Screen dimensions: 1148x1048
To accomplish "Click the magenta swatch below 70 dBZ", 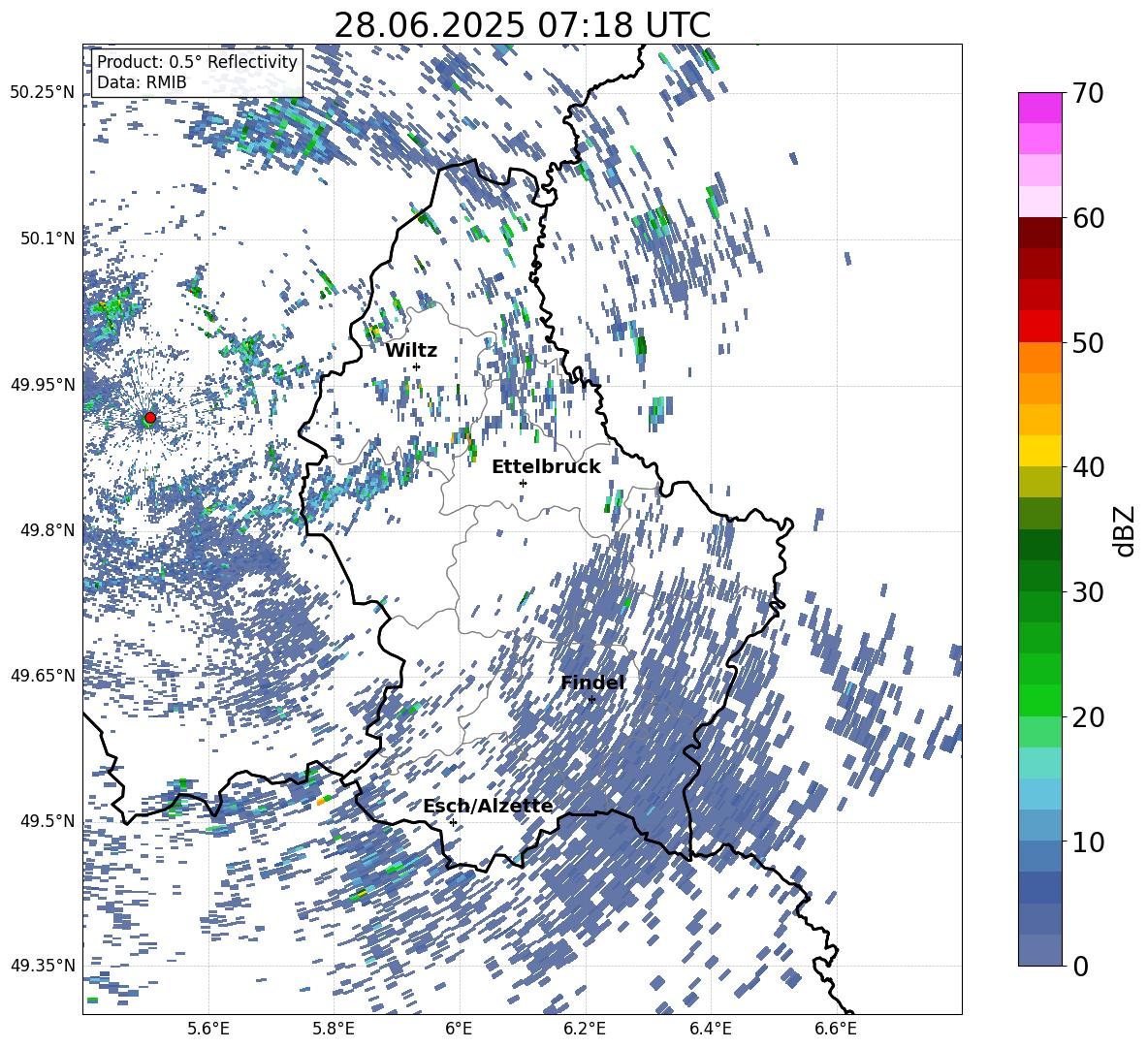I will tap(1039, 108).
